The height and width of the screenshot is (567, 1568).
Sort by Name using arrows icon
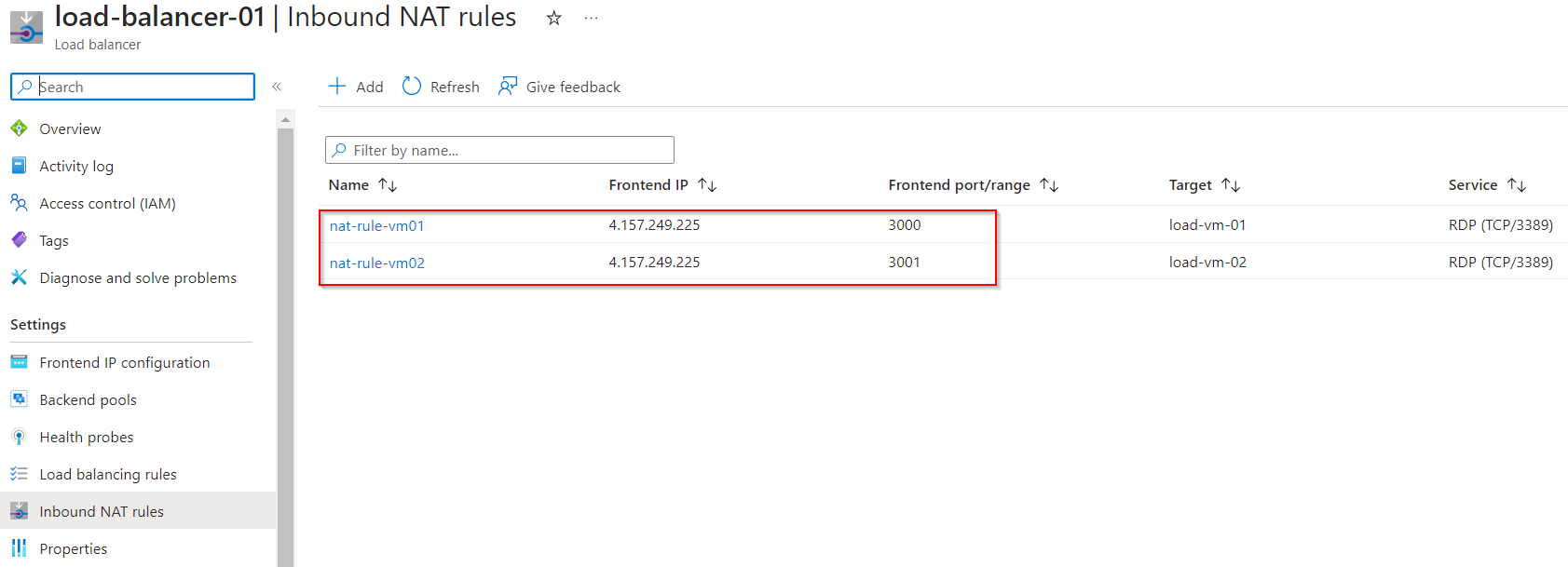pos(388,185)
